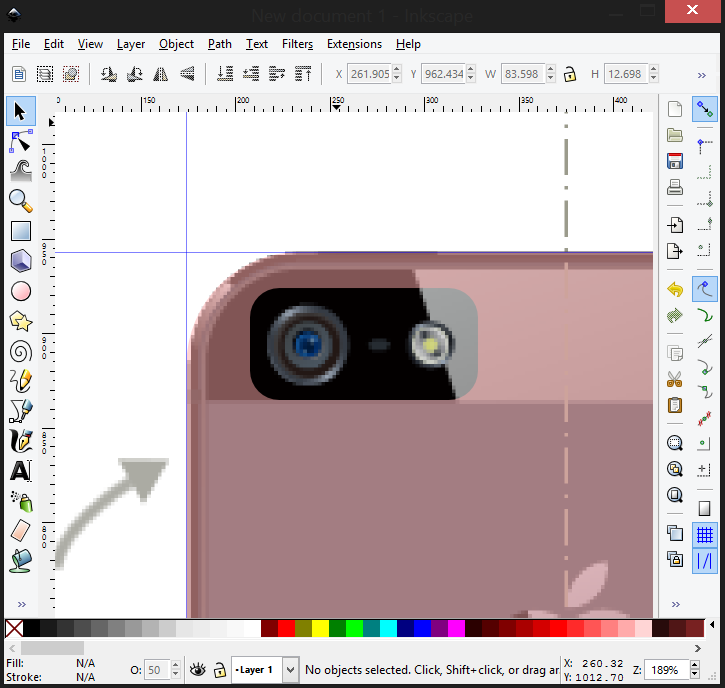Click Zoom to fit drawing icon
Image resolution: width=725 pixels, height=688 pixels.
coord(675,469)
